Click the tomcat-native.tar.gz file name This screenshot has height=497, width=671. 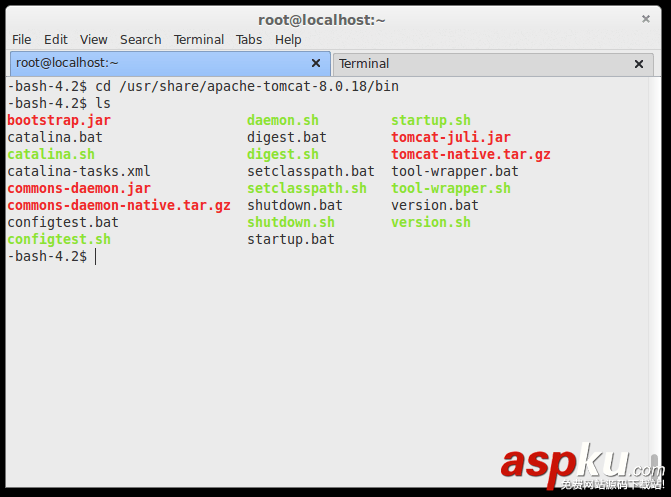(471, 154)
